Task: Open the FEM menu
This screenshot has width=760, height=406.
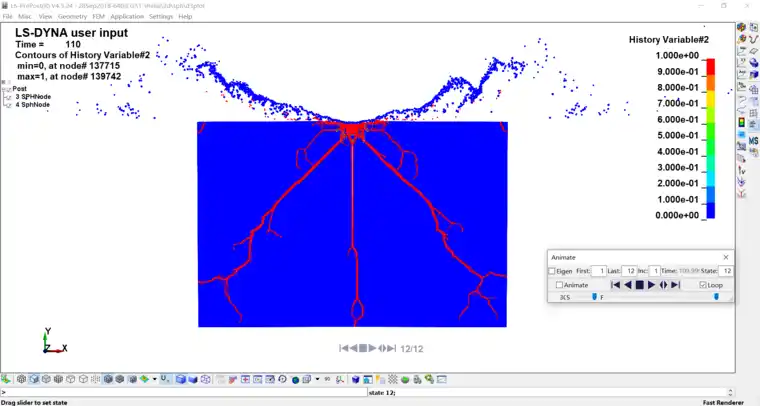Action: coord(98,16)
